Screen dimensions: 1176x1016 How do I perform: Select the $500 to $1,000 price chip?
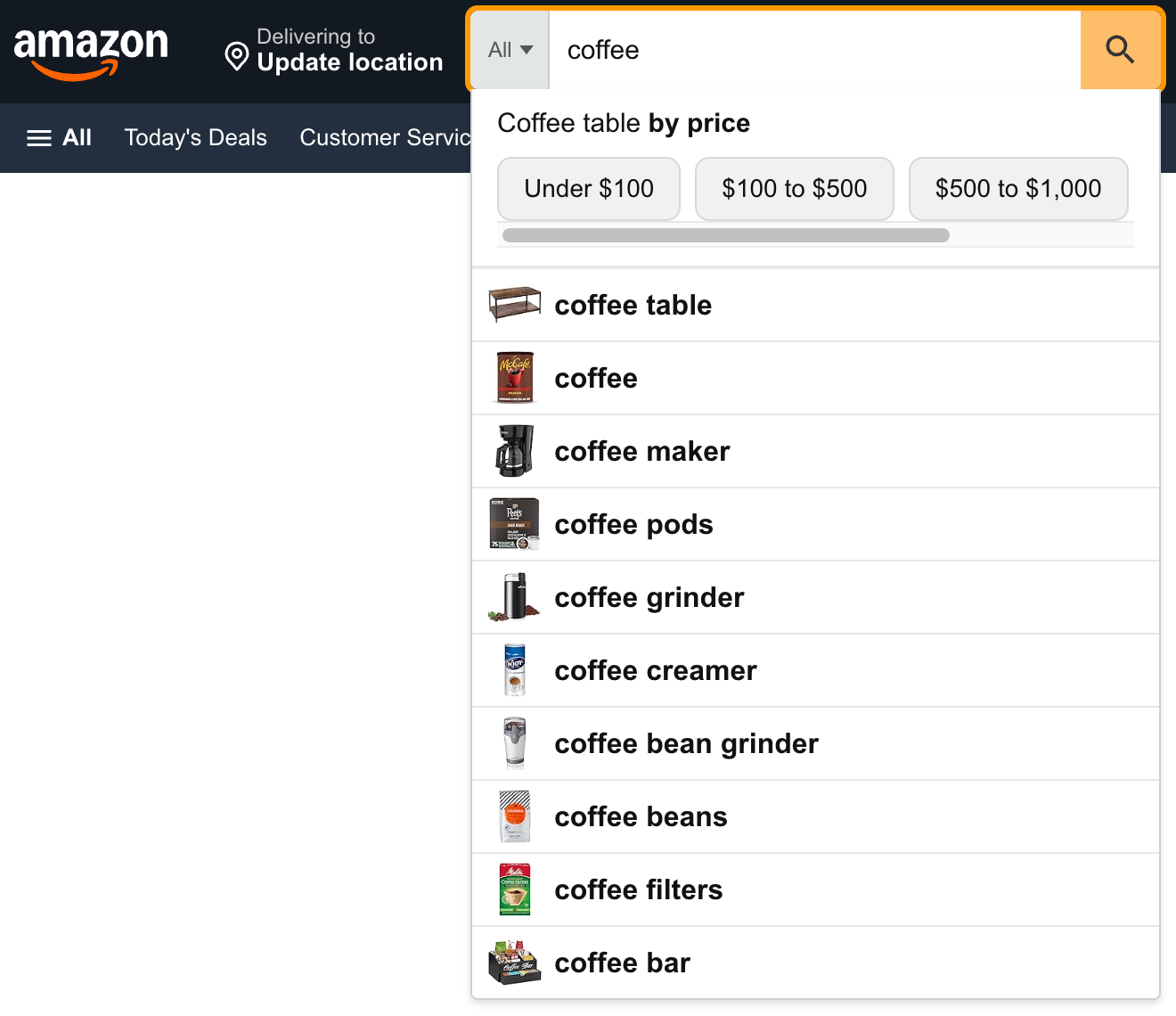pyautogui.click(x=1018, y=188)
